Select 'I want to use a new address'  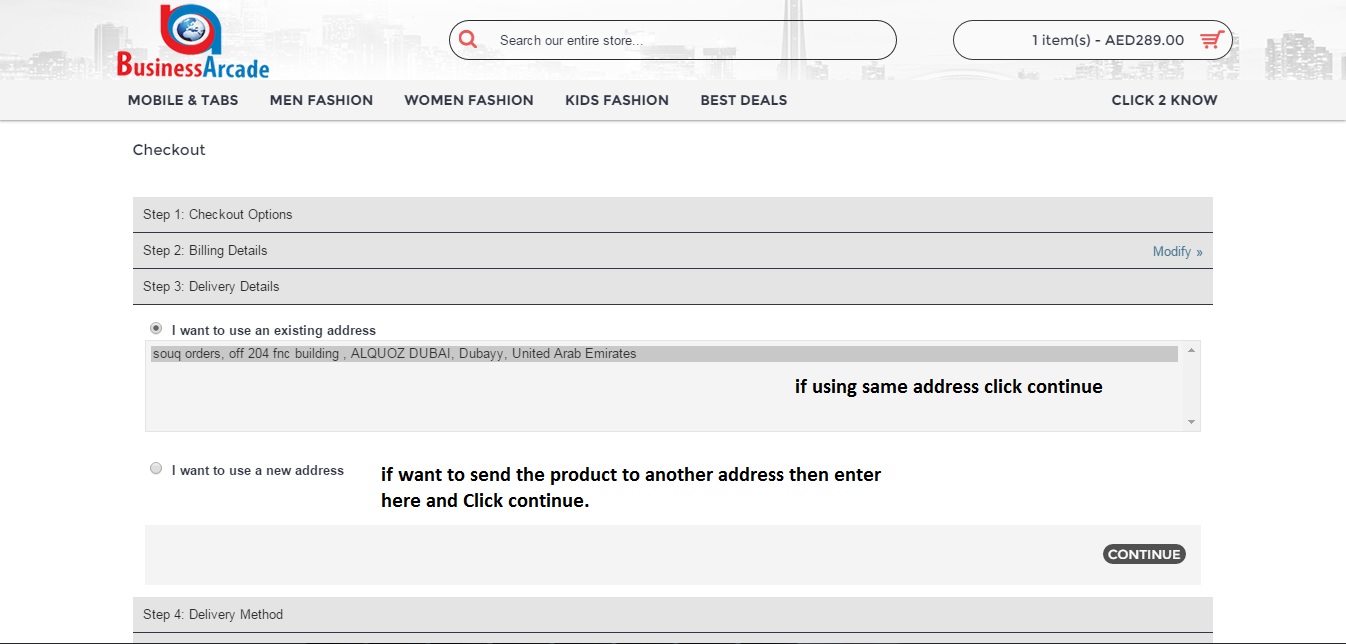[x=156, y=468]
